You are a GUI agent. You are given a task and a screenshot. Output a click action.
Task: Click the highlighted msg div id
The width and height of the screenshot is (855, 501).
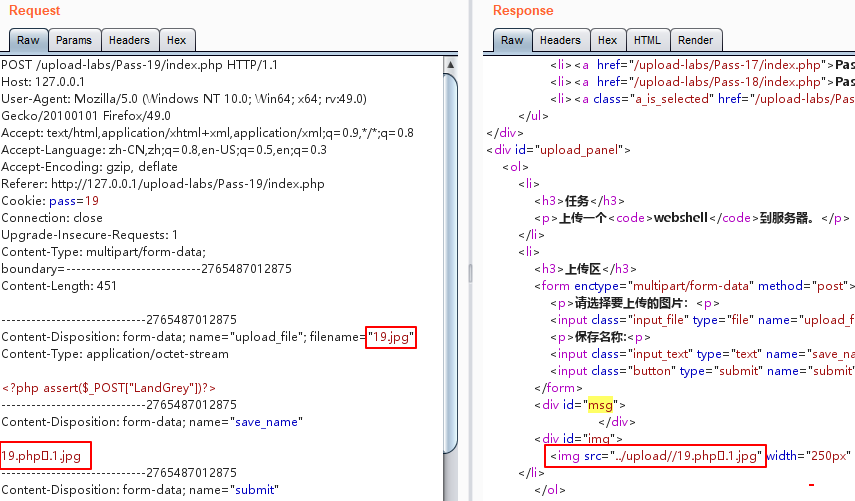pyautogui.click(x=600, y=405)
